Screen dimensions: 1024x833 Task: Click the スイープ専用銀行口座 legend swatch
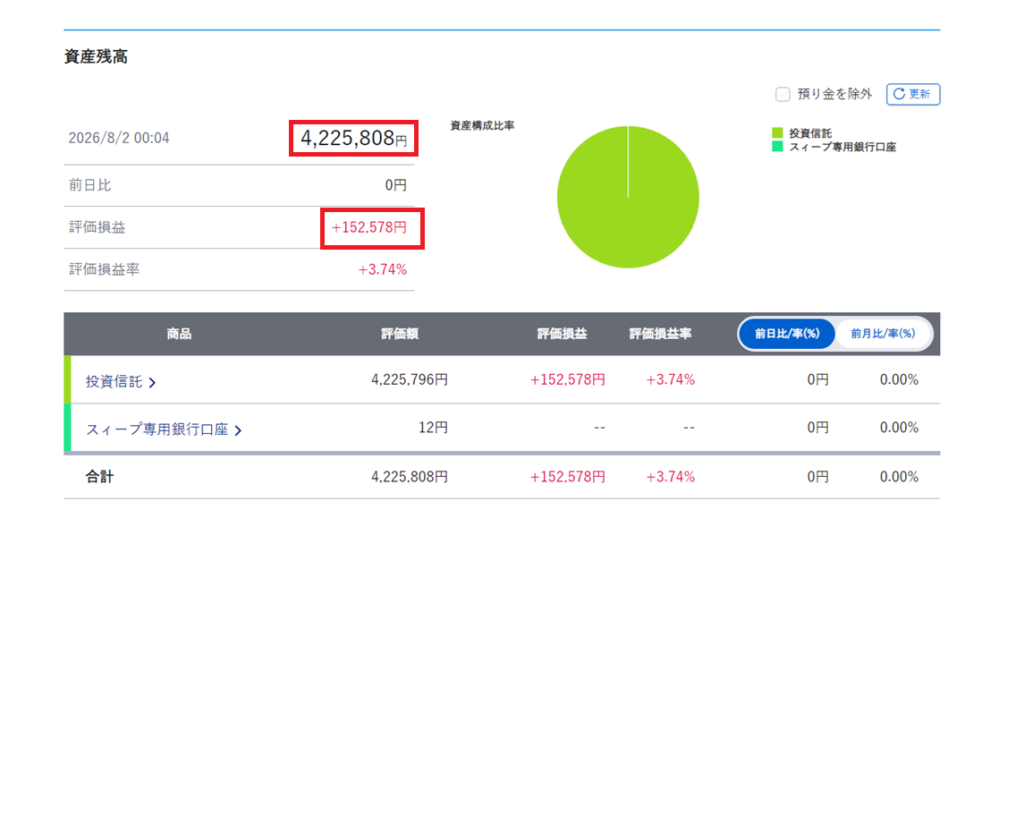coord(777,146)
